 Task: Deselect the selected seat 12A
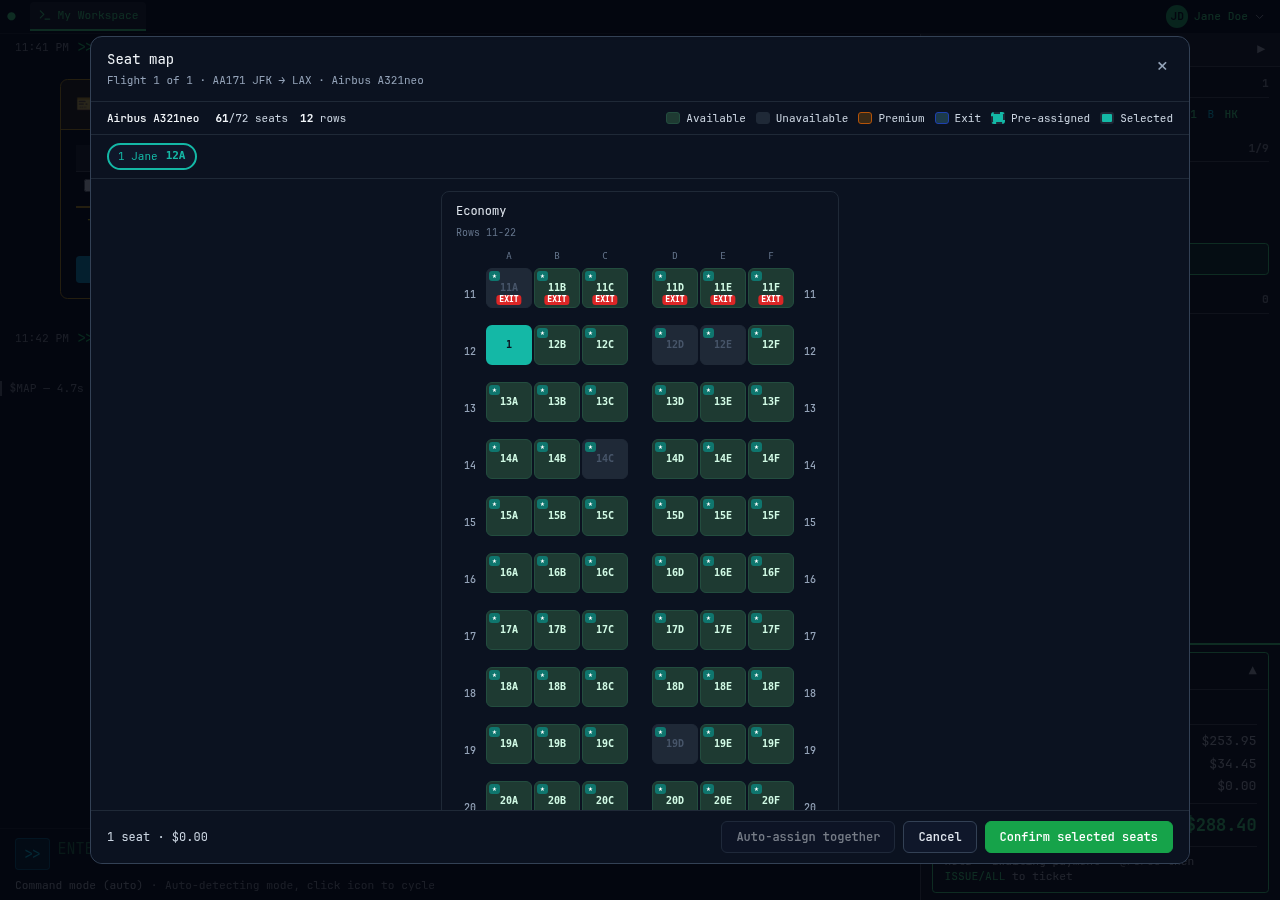(509, 345)
